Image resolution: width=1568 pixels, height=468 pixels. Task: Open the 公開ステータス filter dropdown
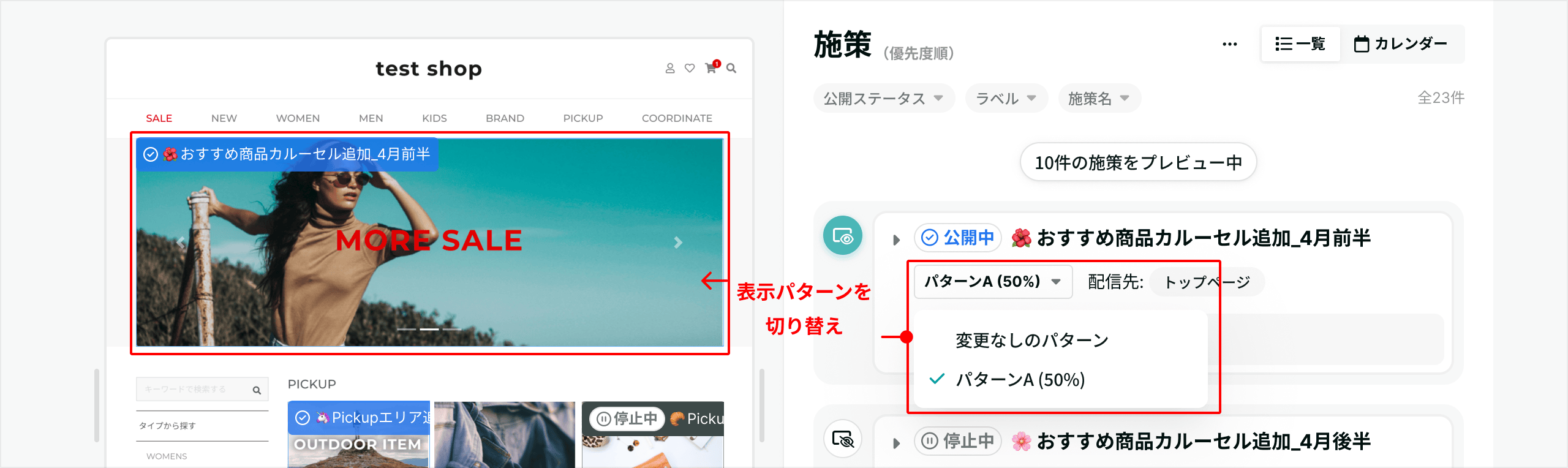(x=884, y=98)
